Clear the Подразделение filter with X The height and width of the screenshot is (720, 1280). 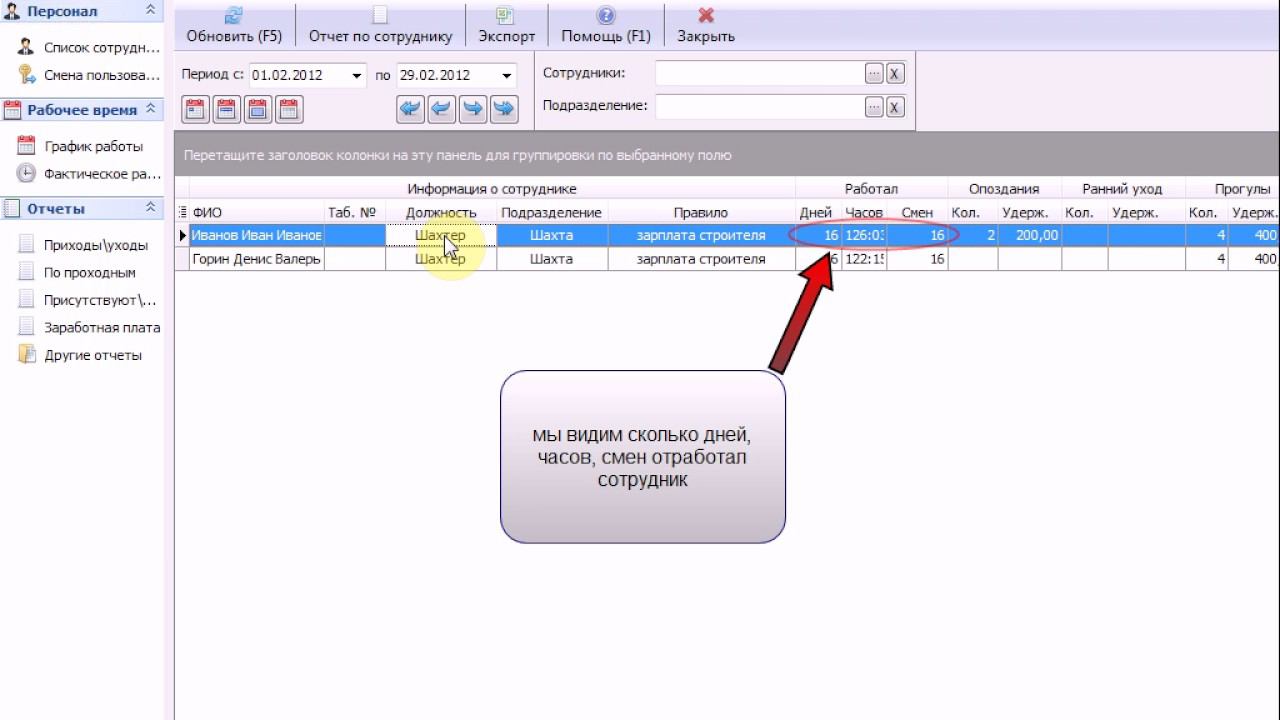pos(895,107)
